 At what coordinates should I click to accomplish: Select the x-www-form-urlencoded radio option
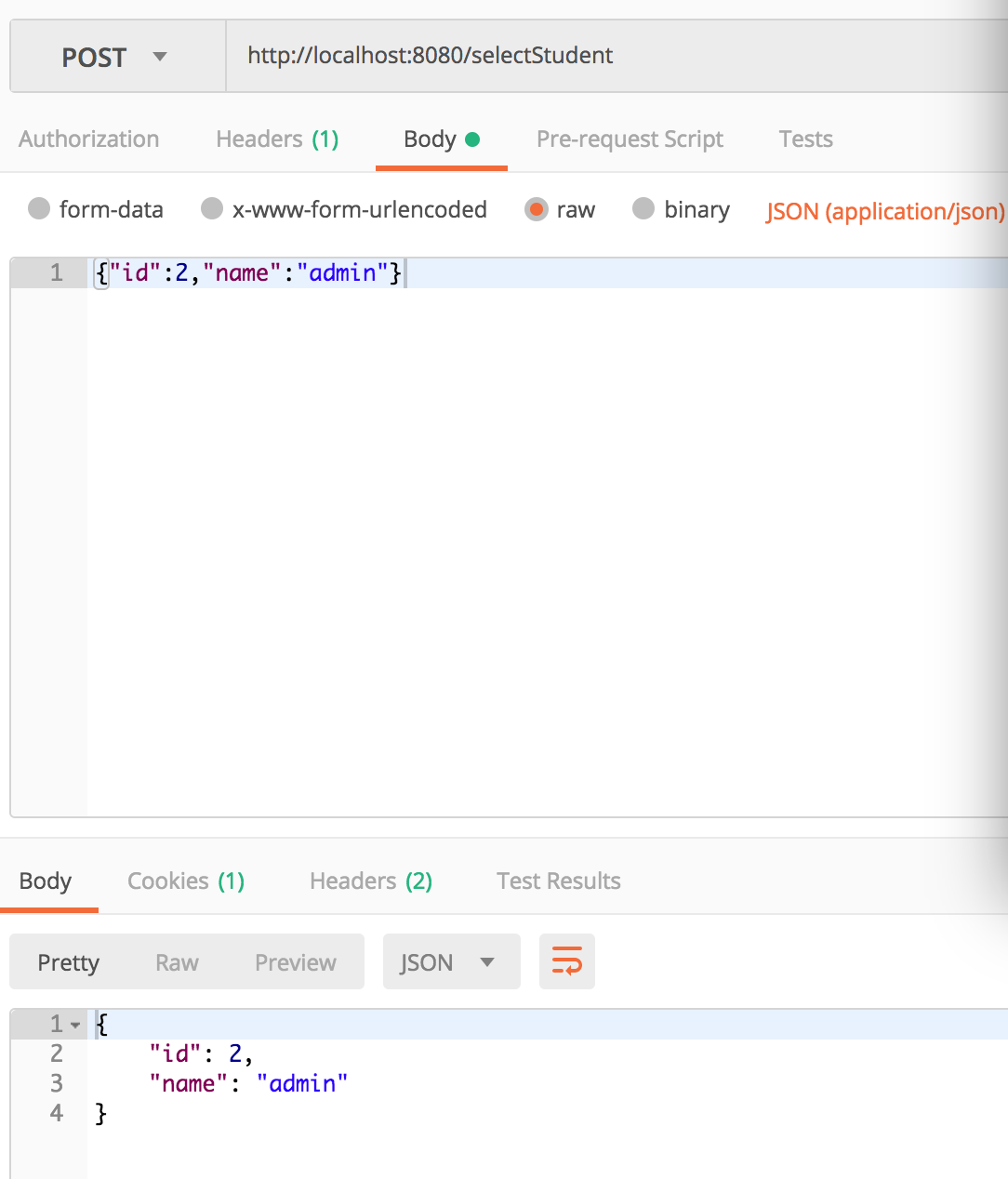coord(212,208)
